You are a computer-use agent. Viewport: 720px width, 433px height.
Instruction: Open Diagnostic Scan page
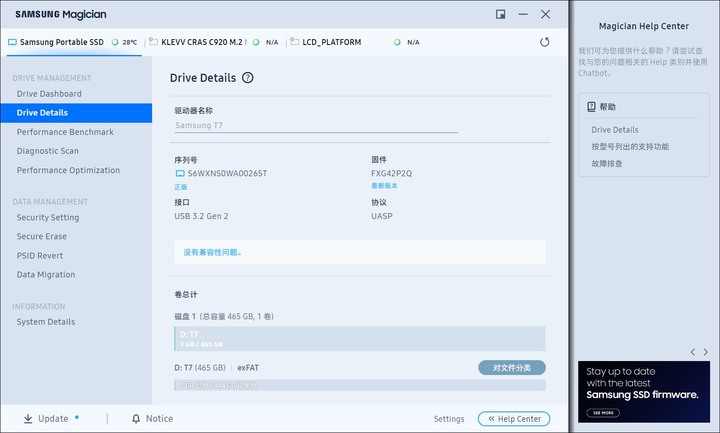(x=47, y=151)
